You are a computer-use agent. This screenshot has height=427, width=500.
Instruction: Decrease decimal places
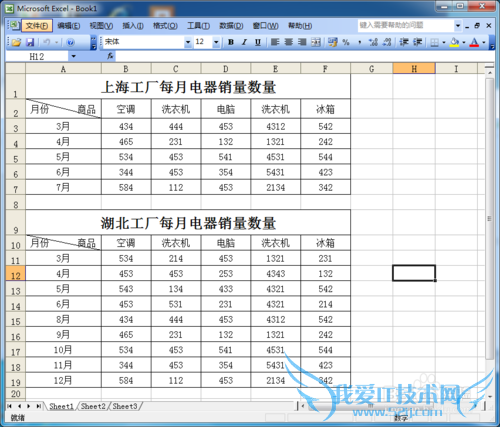[387, 42]
